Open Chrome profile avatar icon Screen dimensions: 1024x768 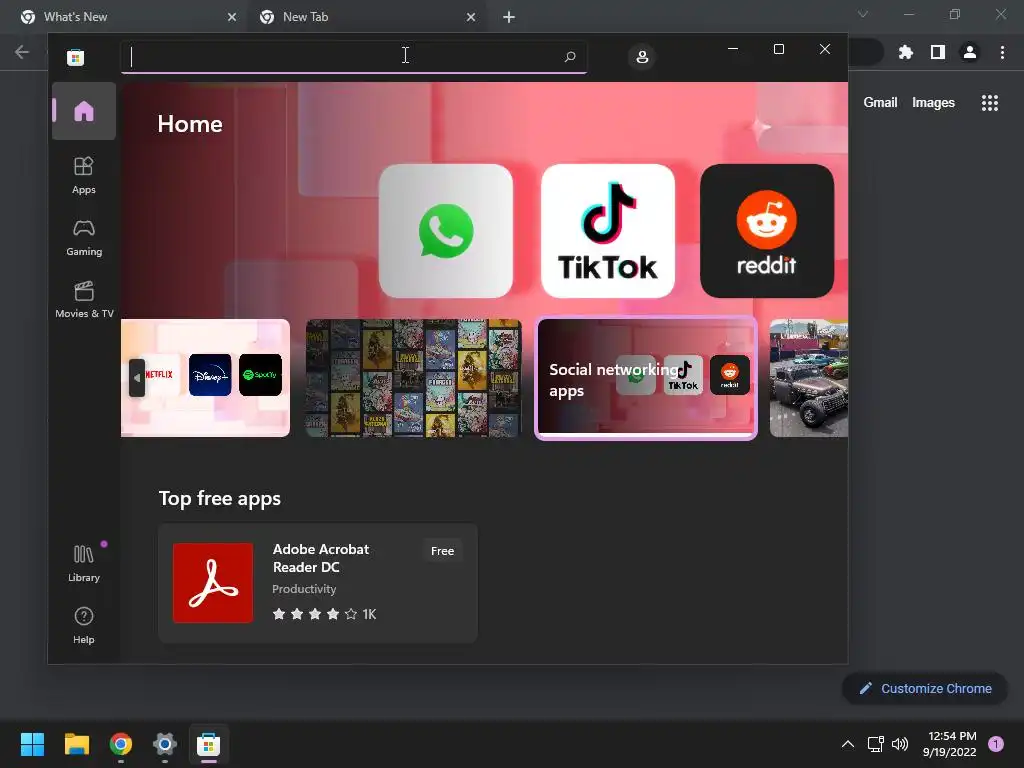970,52
